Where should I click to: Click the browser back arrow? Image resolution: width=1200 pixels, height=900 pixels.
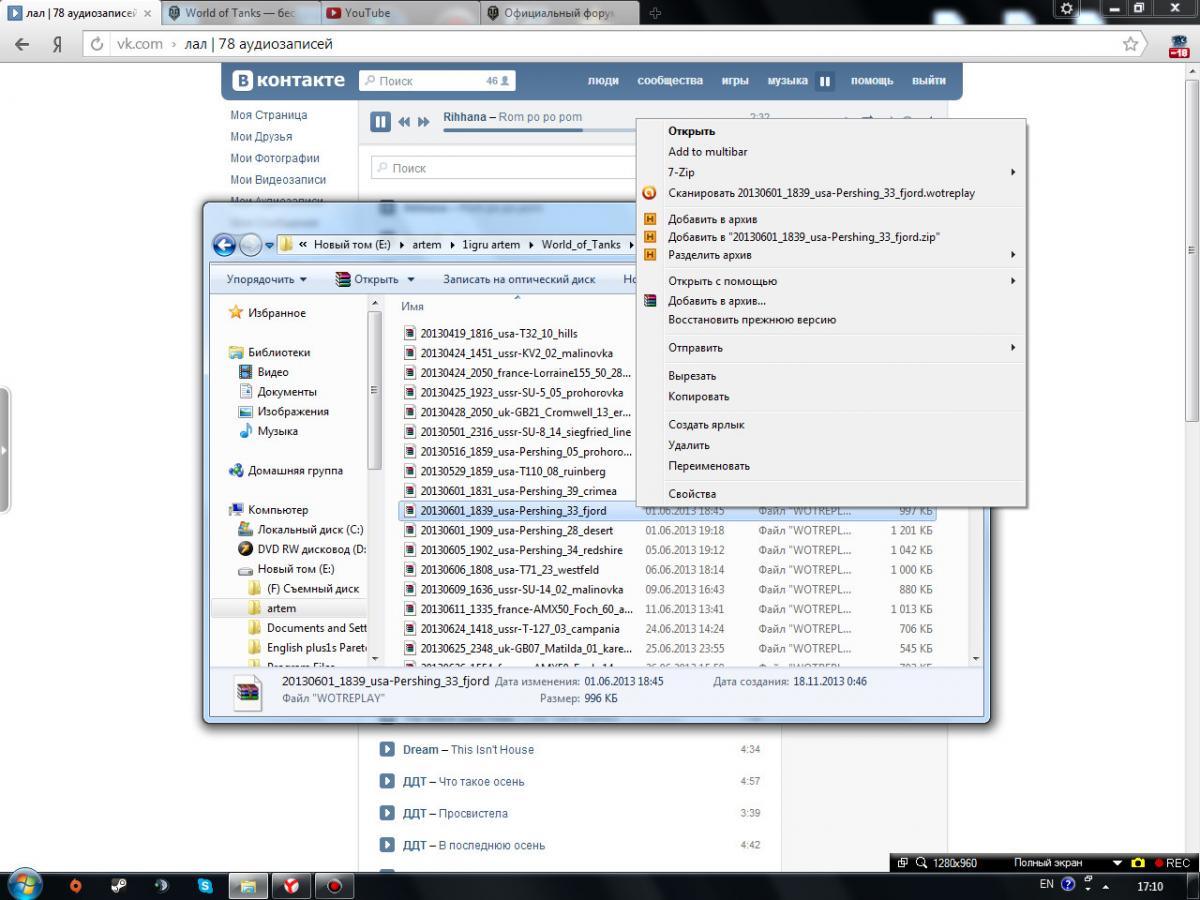tap(23, 45)
